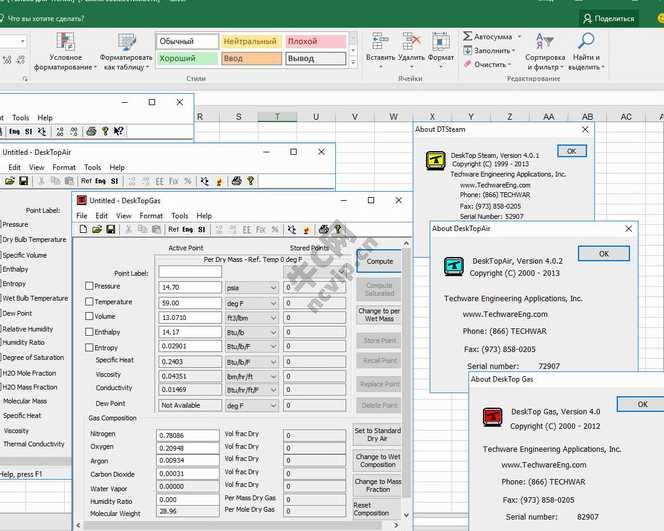664x531 pixels.
Task: Click the New document icon in DeskTopGas toolbar
Action: point(83,230)
